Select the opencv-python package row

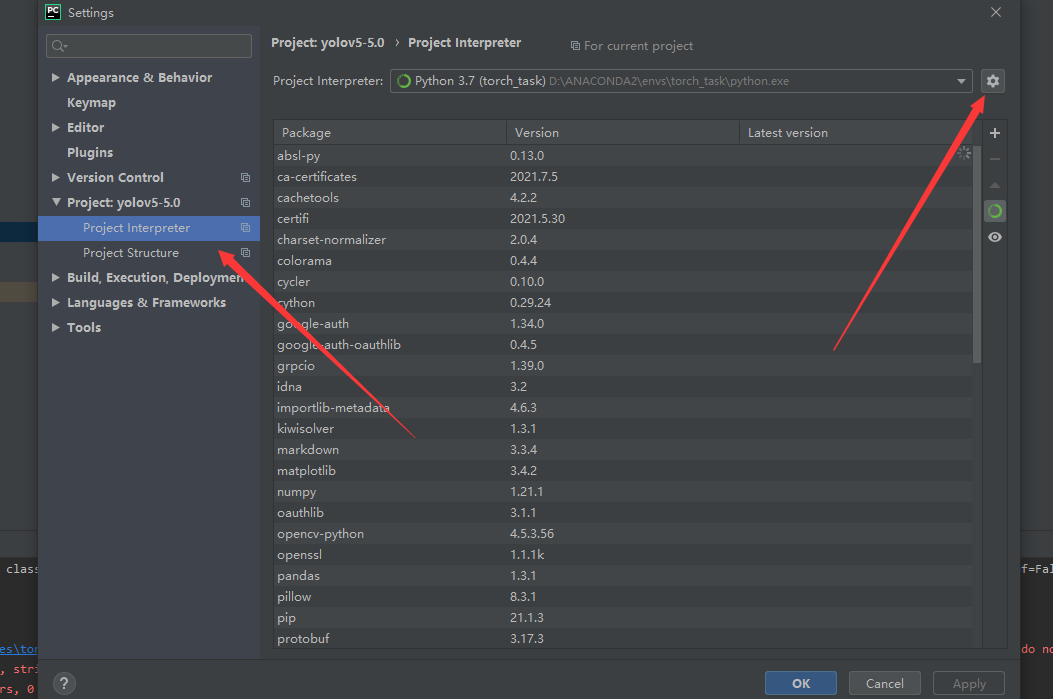tap(623, 534)
